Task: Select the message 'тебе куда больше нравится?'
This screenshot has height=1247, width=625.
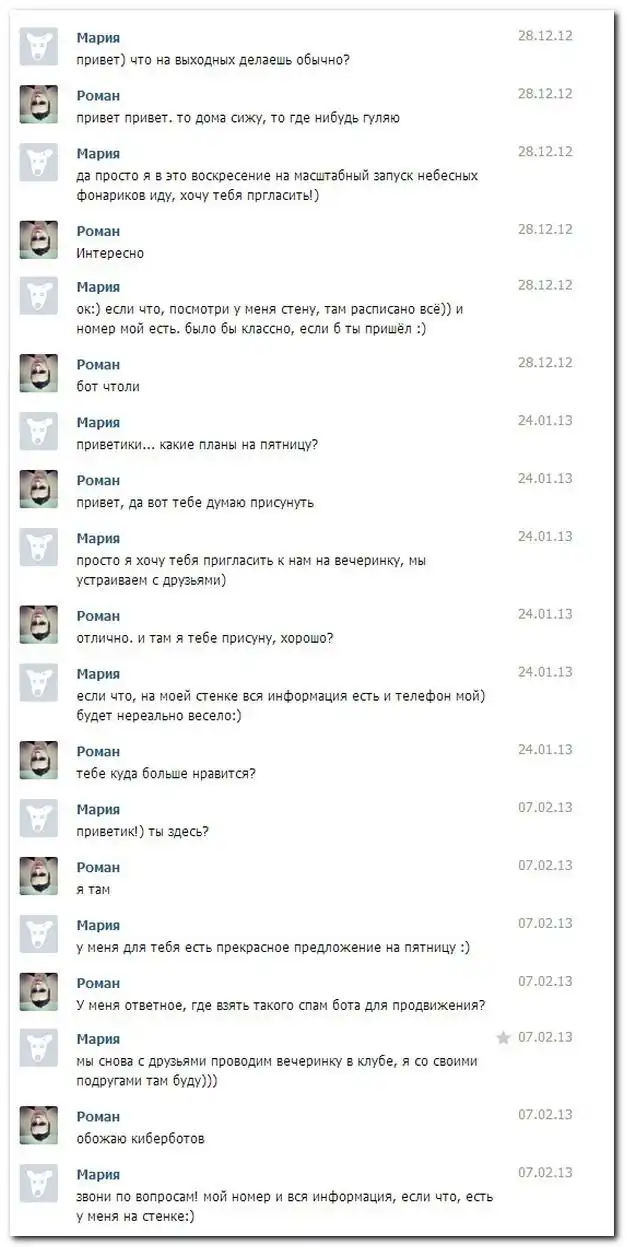Action: click(166, 772)
